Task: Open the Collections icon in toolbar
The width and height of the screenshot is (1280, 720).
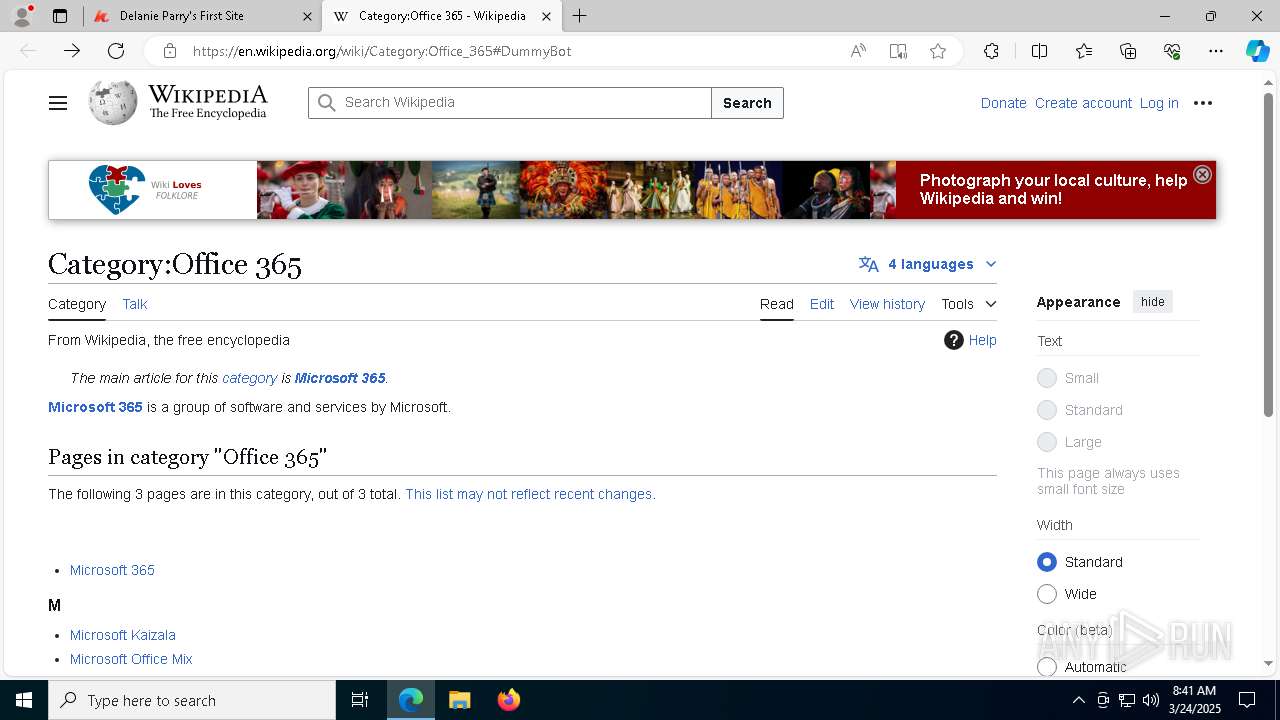Action: pyautogui.click(x=1128, y=51)
